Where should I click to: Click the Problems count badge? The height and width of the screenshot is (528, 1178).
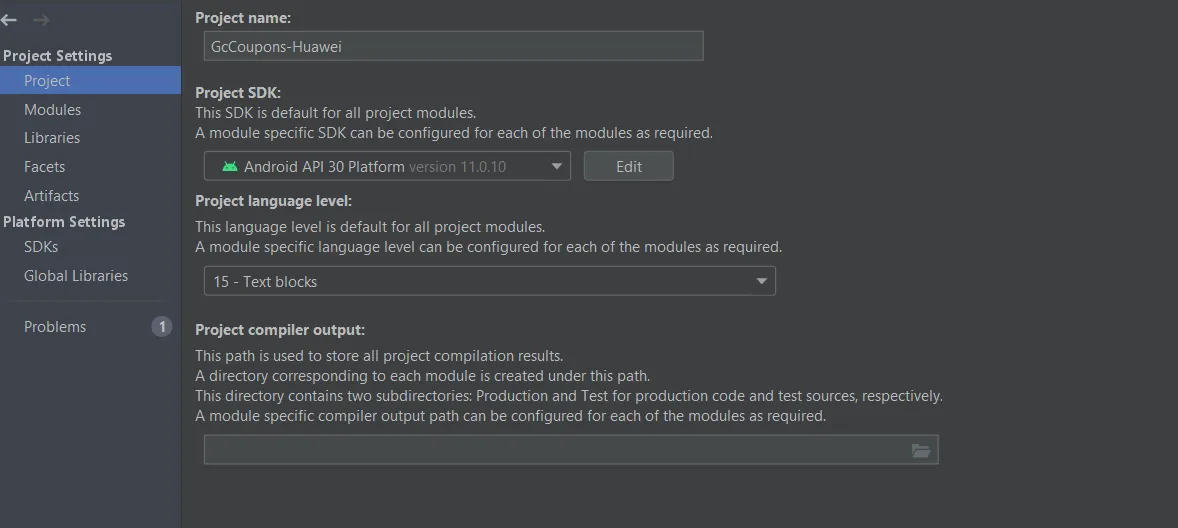coord(162,327)
